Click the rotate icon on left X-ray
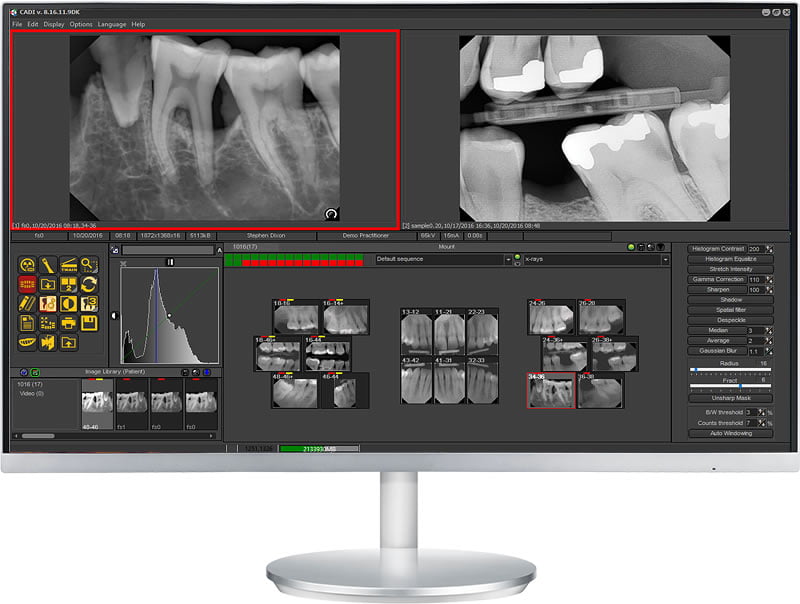Image resolution: width=800 pixels, height=604 pixels. click(x=332, y=214)
